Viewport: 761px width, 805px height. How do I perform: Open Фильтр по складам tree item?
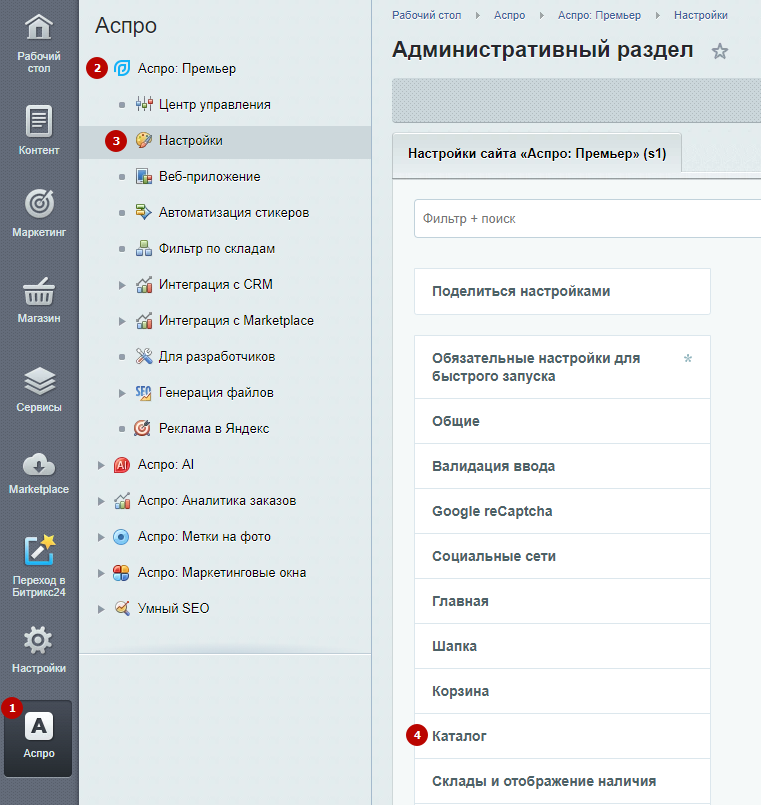(x=217, y=248)
